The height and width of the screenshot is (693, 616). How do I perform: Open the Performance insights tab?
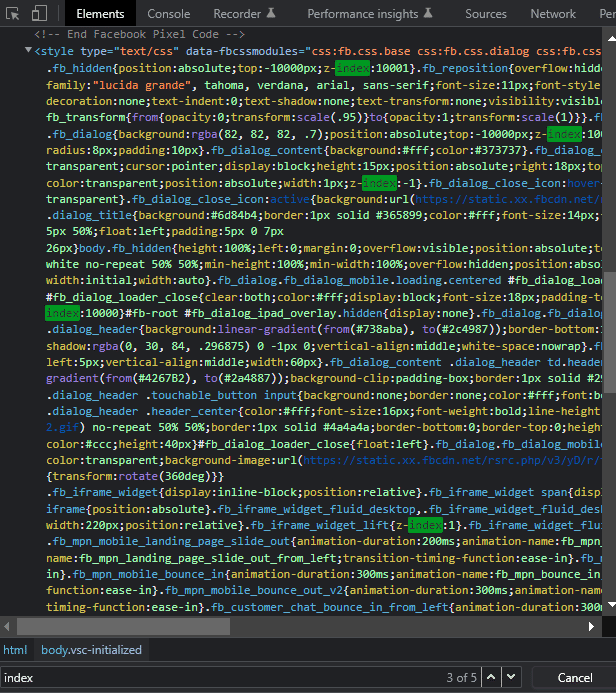369,14
